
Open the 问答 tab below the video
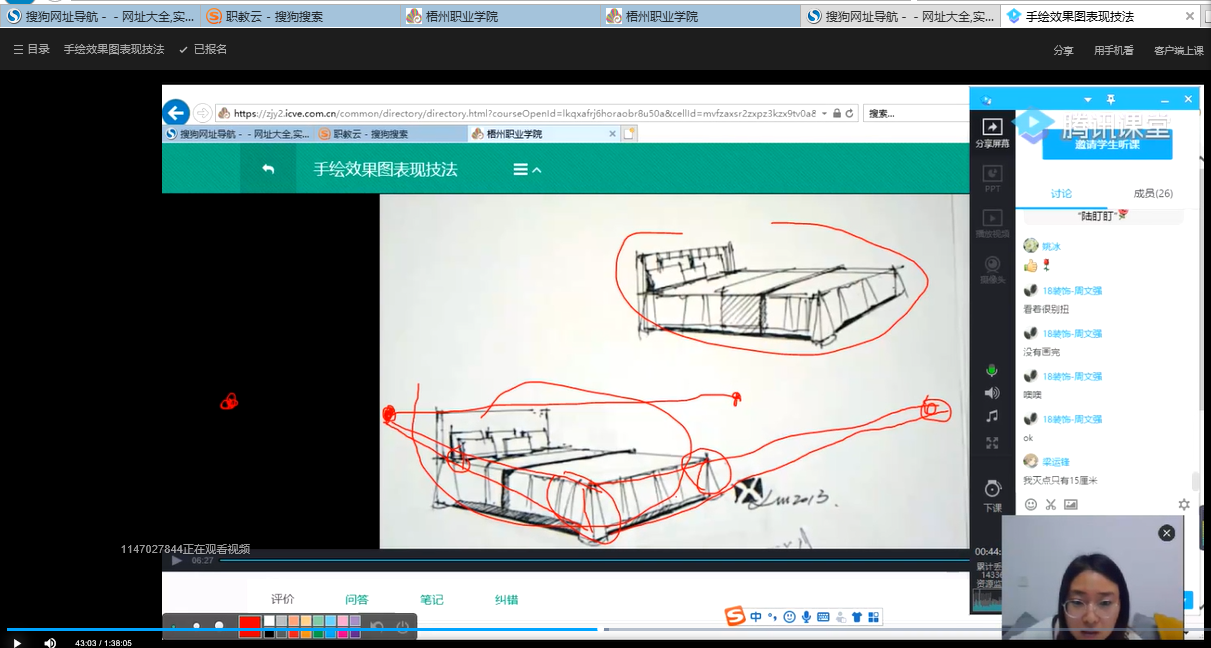(357, 600)
